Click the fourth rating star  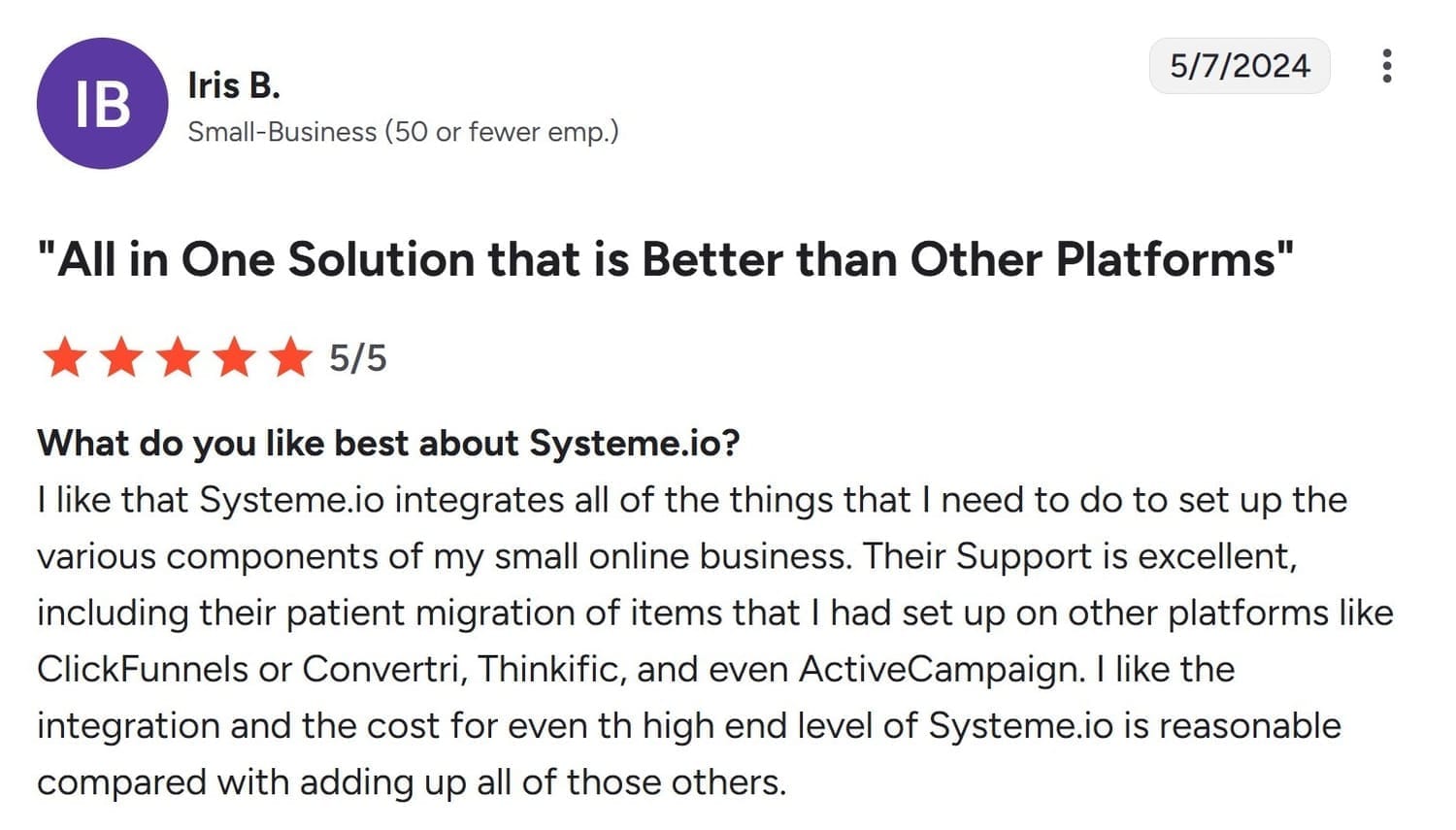pyautogui.click(x=234, y=358)
